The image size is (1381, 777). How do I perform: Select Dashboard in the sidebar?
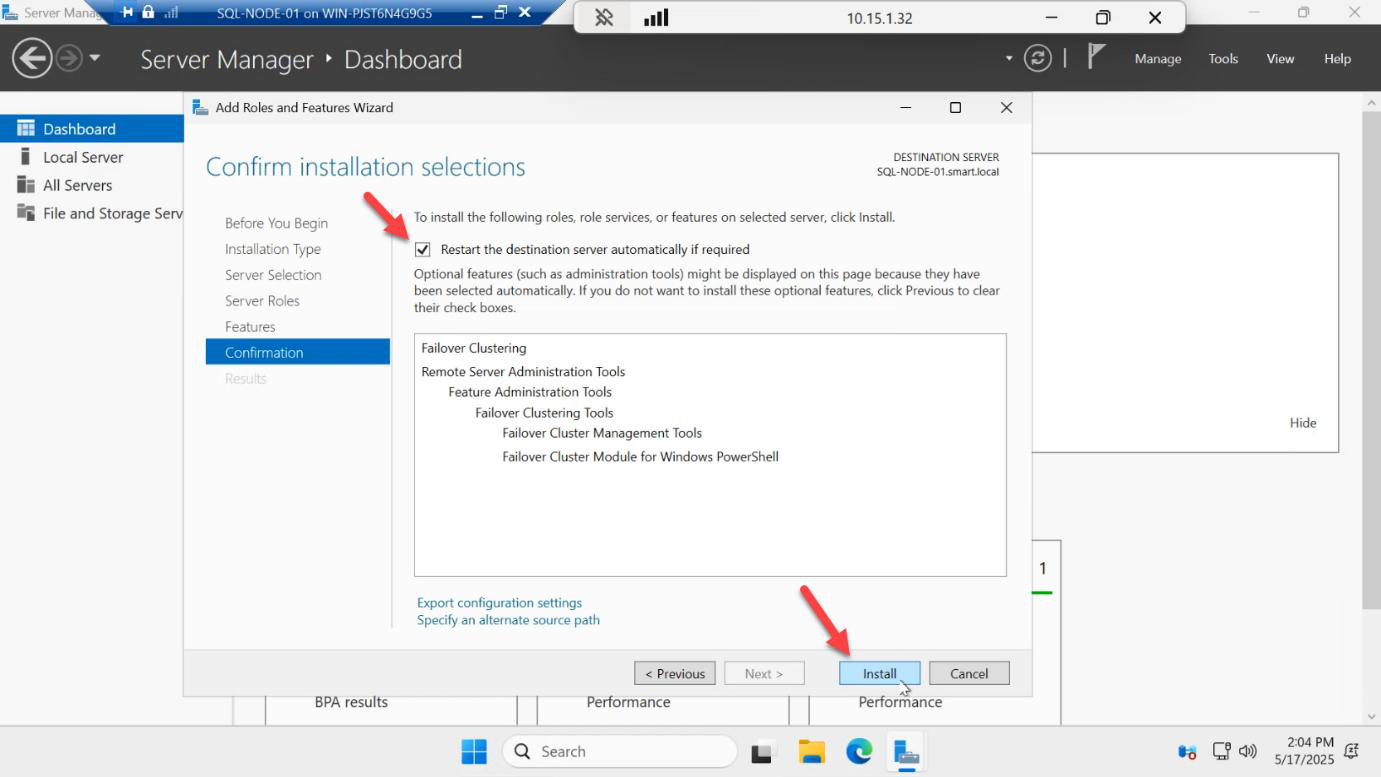click(92, 129)
